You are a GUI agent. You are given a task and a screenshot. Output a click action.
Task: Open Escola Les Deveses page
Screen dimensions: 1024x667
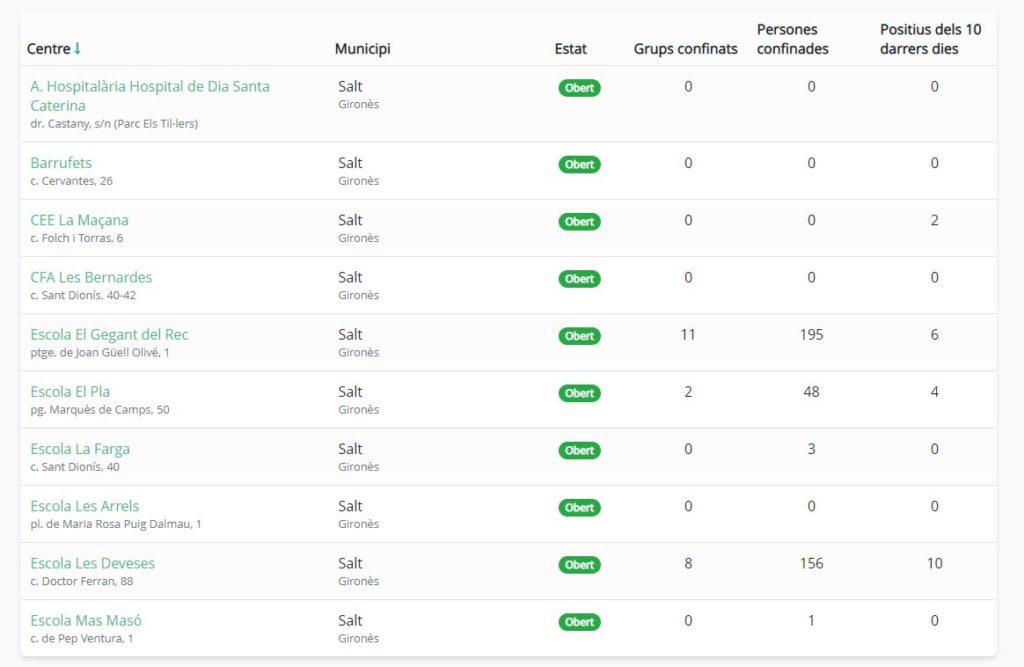92,563
